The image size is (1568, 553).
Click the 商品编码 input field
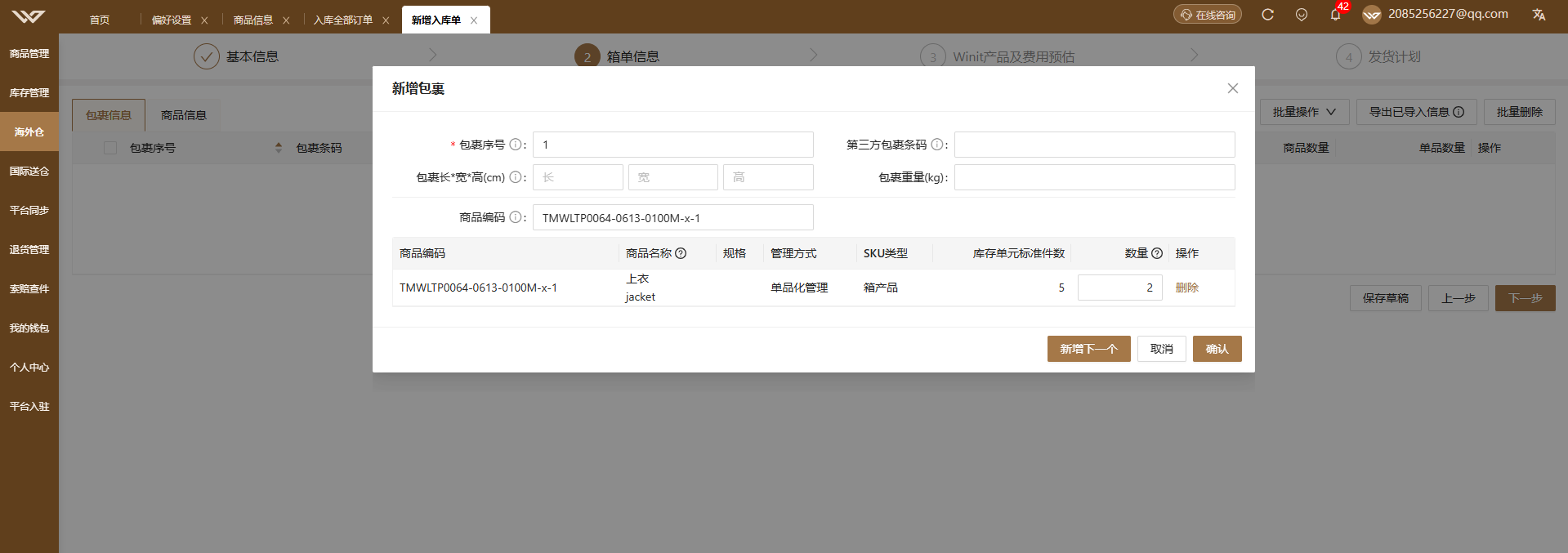(x=673, y=217)
